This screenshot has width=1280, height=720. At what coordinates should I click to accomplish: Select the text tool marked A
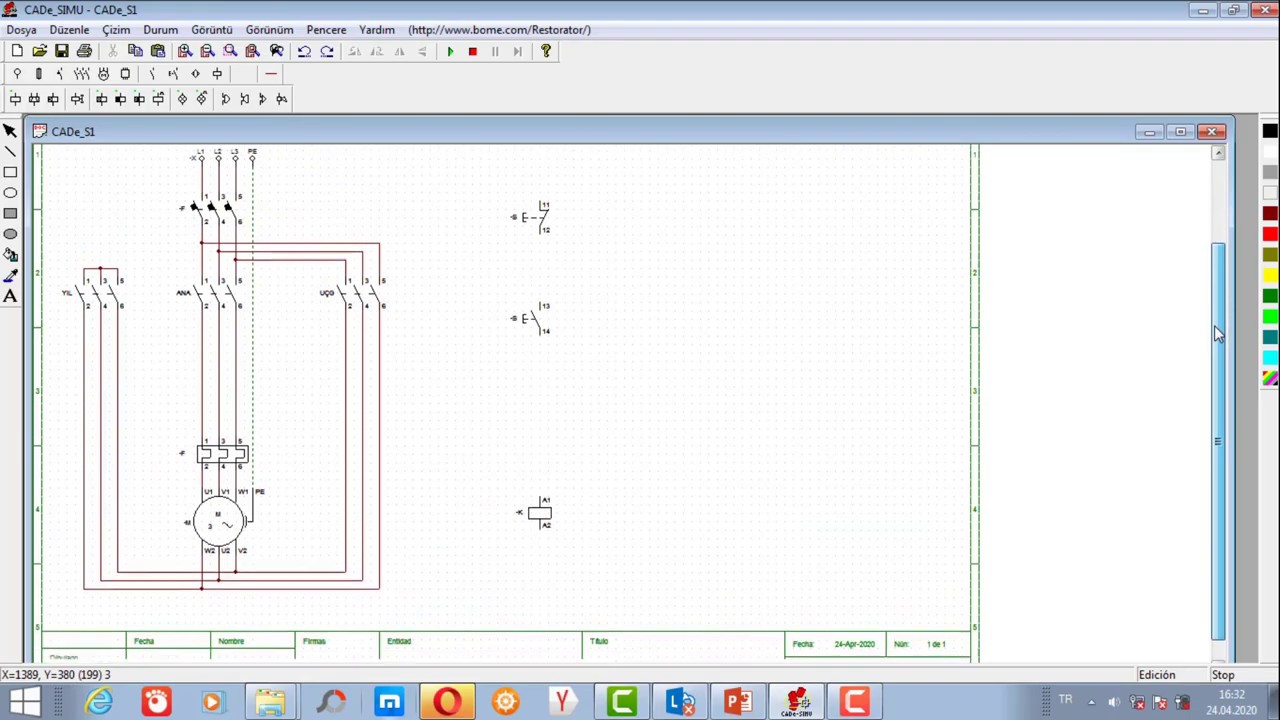(10, 296)
